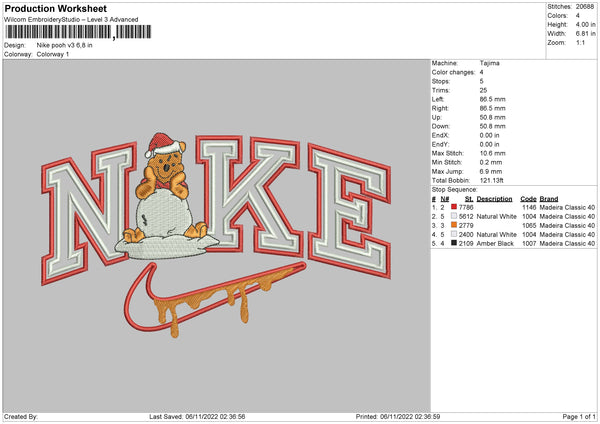Screen dimensions: 600x424
Task: Click the 'EndX:' label
Action: pos(440,135)
